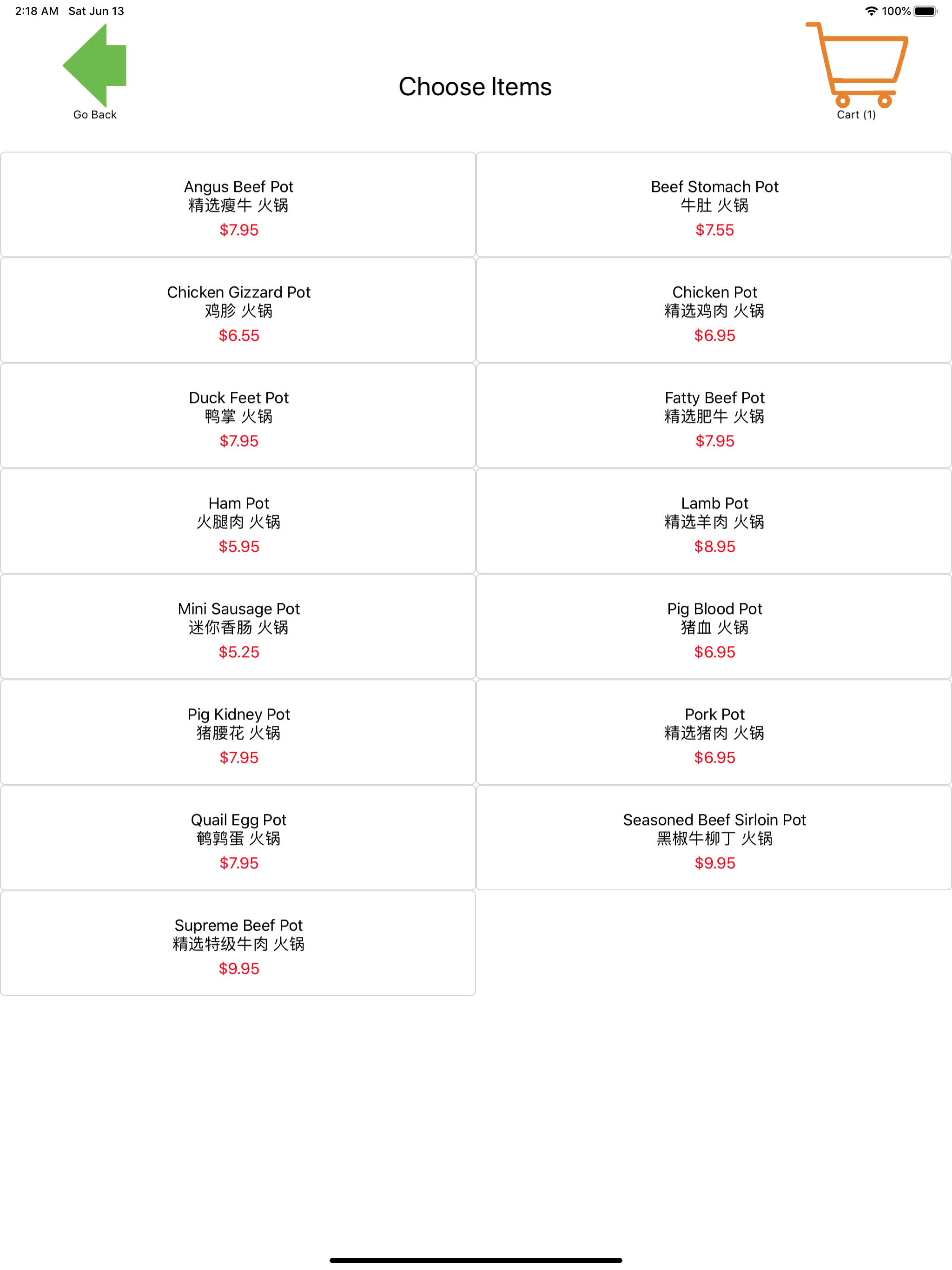Tap the green Go Back arrow
Viewport: 952px width, 1270px height.
click(x=95, y=66)
